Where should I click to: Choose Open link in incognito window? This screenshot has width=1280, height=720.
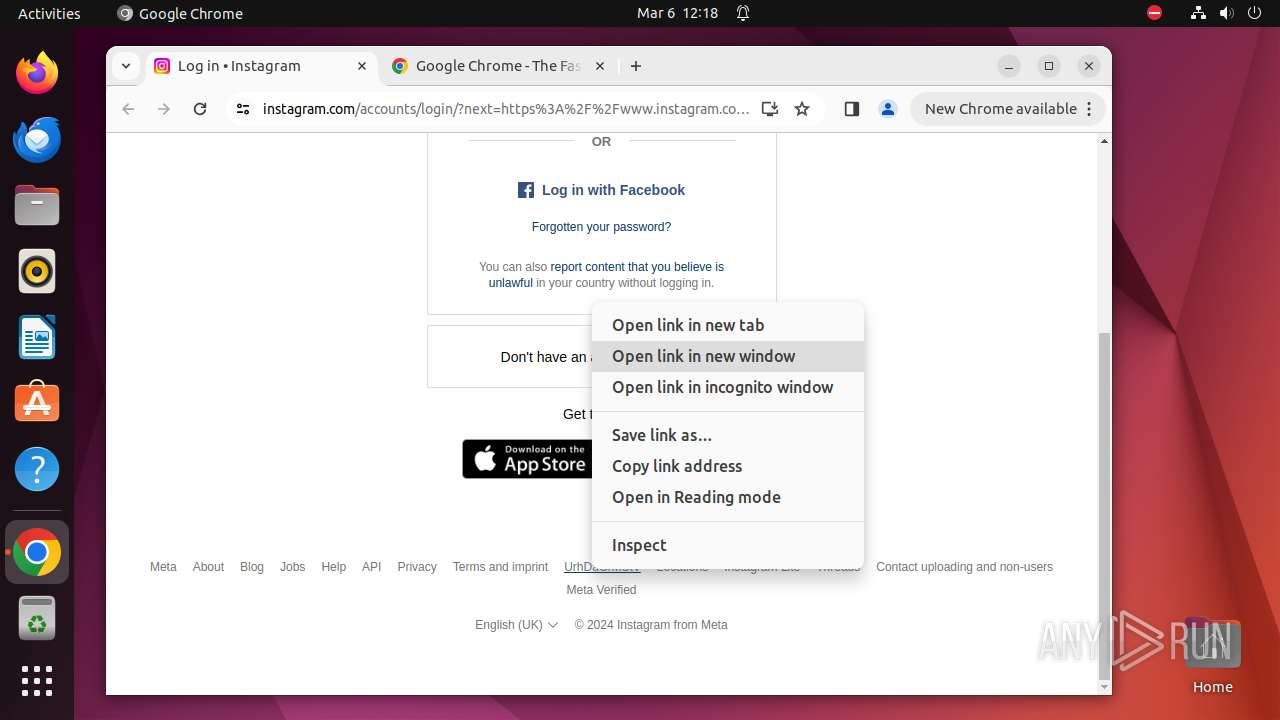coord(728,387)
